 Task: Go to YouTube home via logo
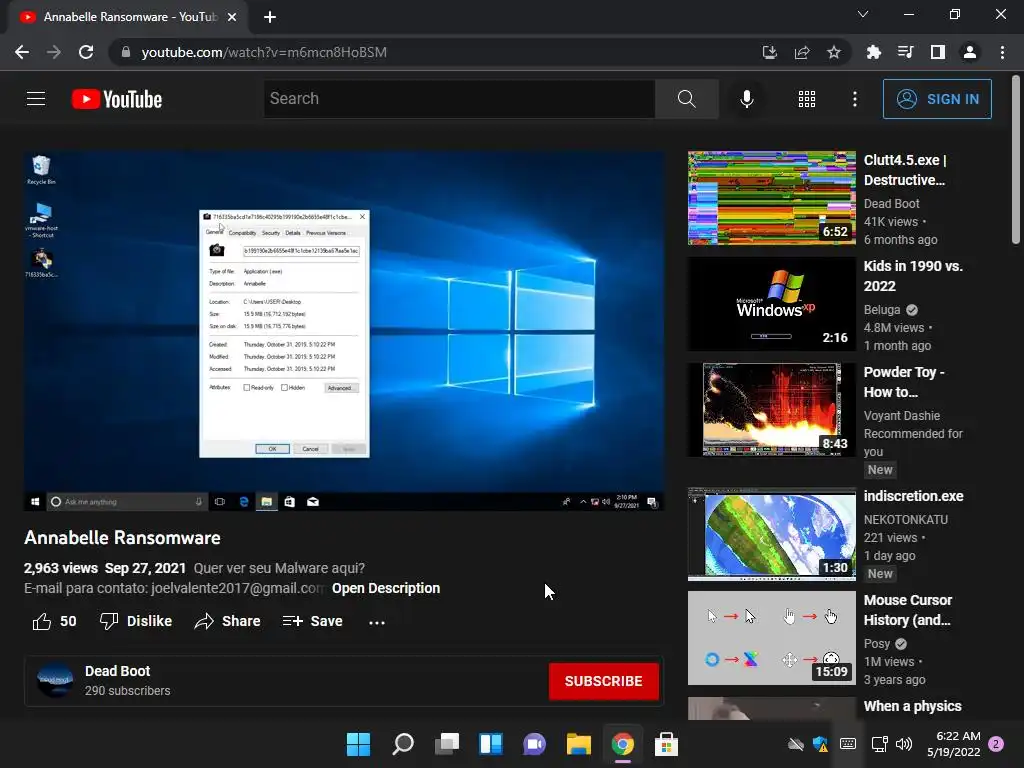pos(117,99)
